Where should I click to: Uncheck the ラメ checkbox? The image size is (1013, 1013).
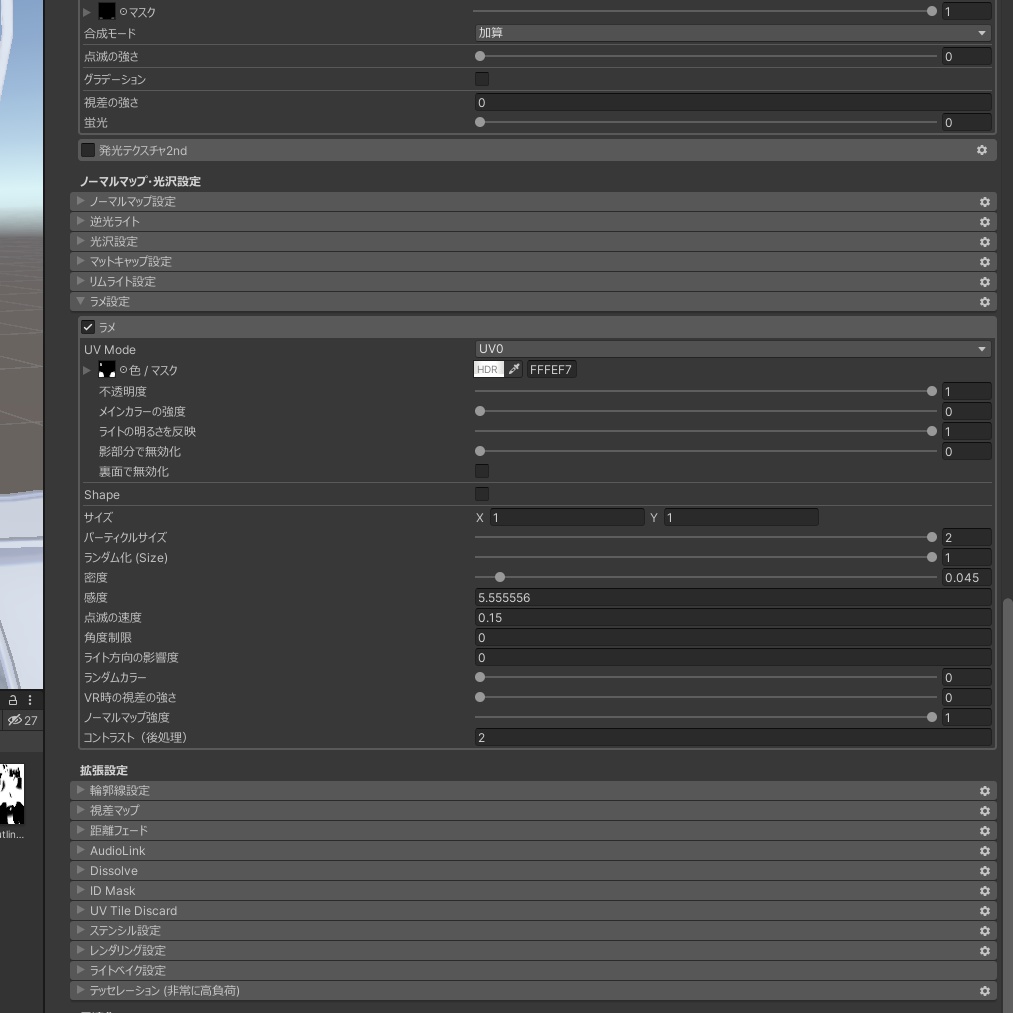(x=87, y=326)
